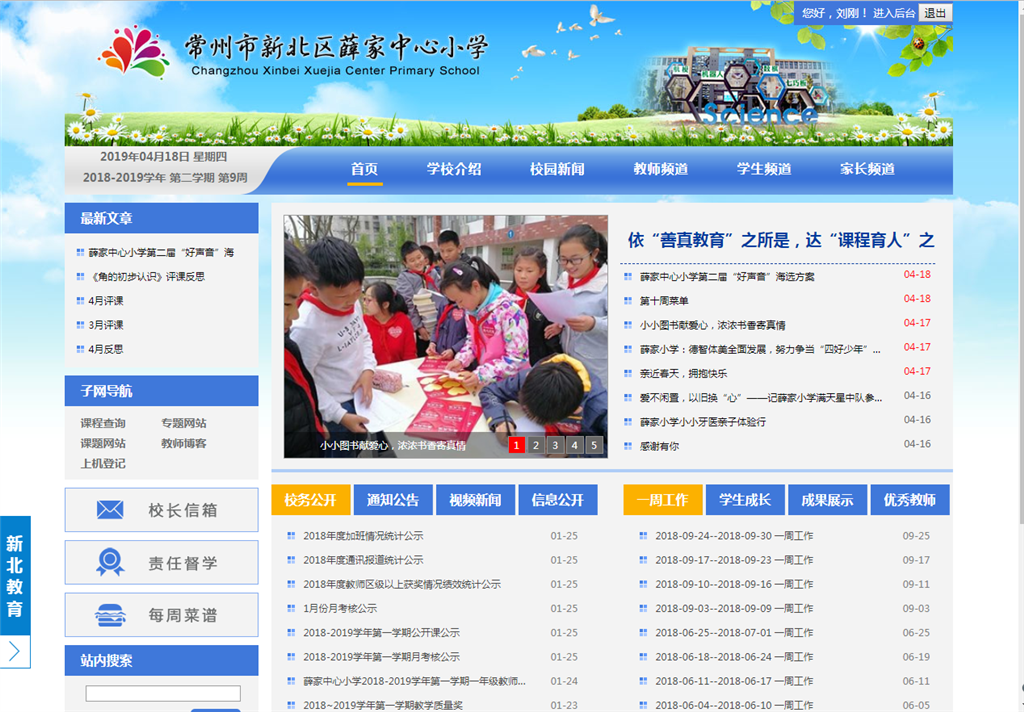Select the 通知公告 tab
This screenshot has width=1024, height=712.
(393, 500)
